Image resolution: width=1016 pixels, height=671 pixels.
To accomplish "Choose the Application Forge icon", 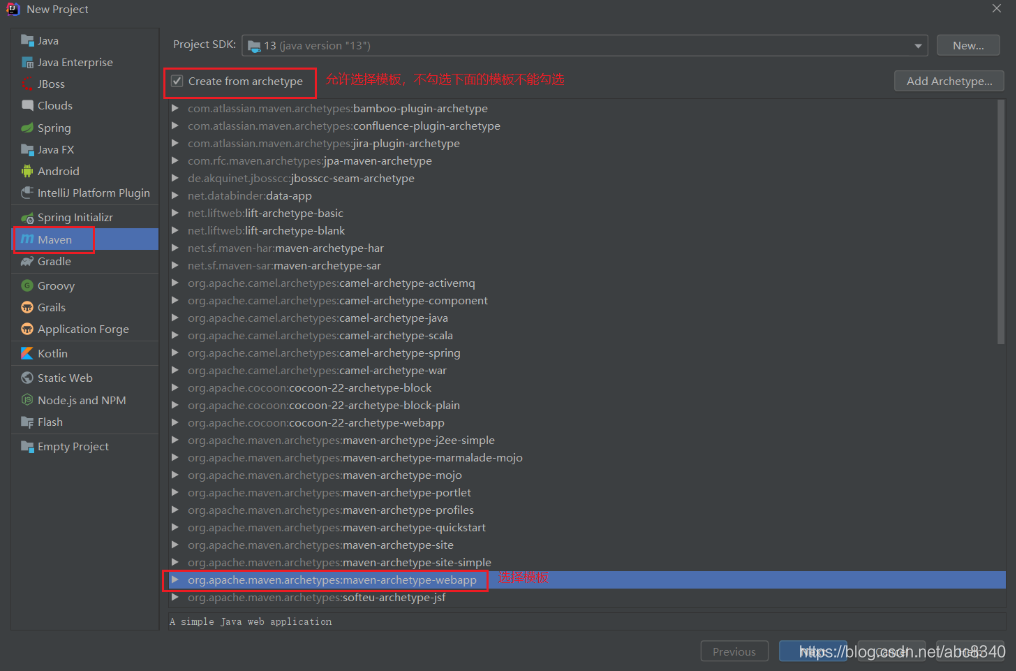I will pyautogui.click(x=27, y=329).
